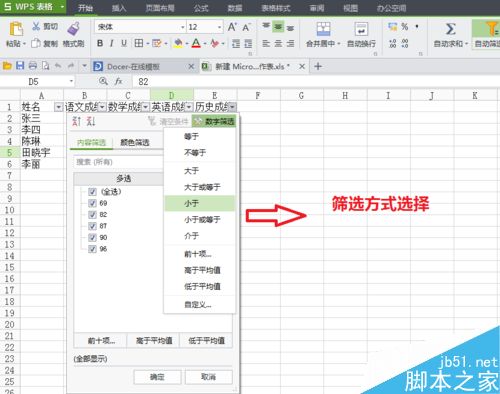Viewport: 500px width, 394px height.
Task: Click the Save disk icon
Action: tap(20, 66)
